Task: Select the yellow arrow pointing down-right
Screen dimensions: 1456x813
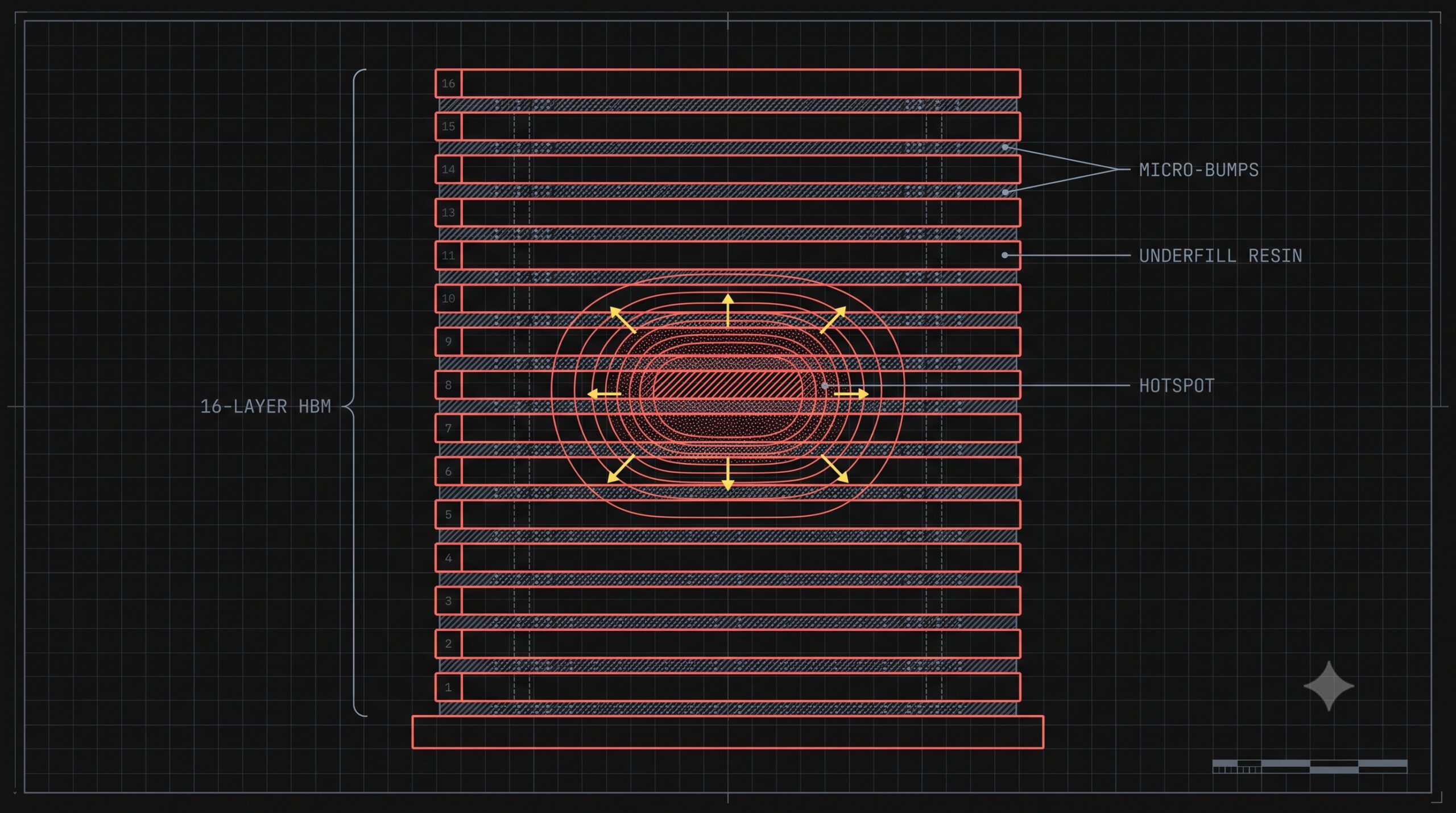Action: click(835, 469)
